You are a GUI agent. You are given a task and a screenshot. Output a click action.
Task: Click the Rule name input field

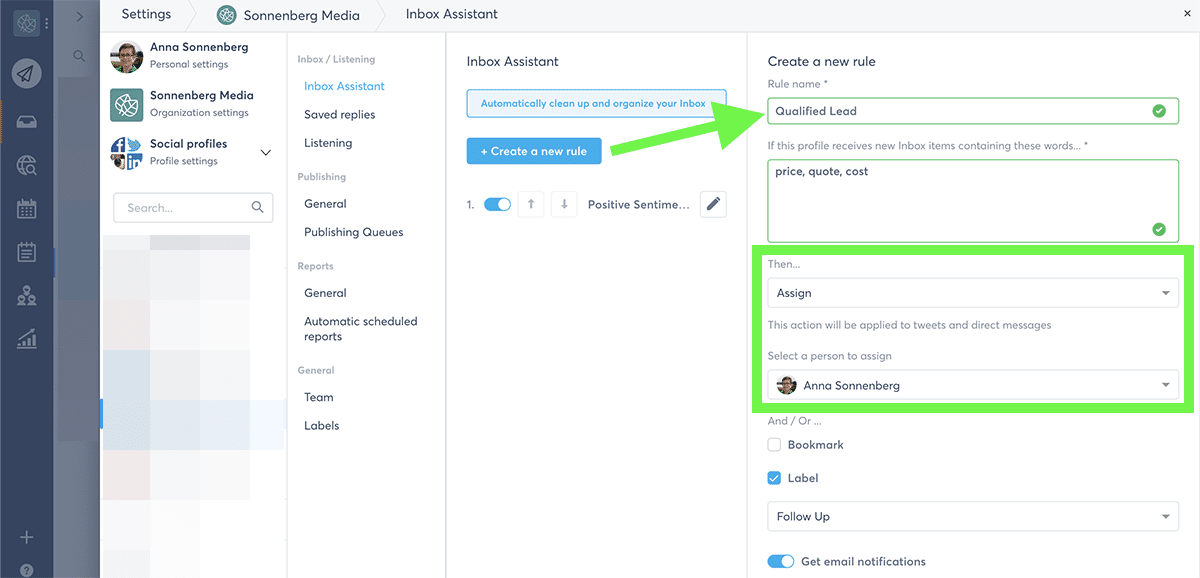[973, 111]
